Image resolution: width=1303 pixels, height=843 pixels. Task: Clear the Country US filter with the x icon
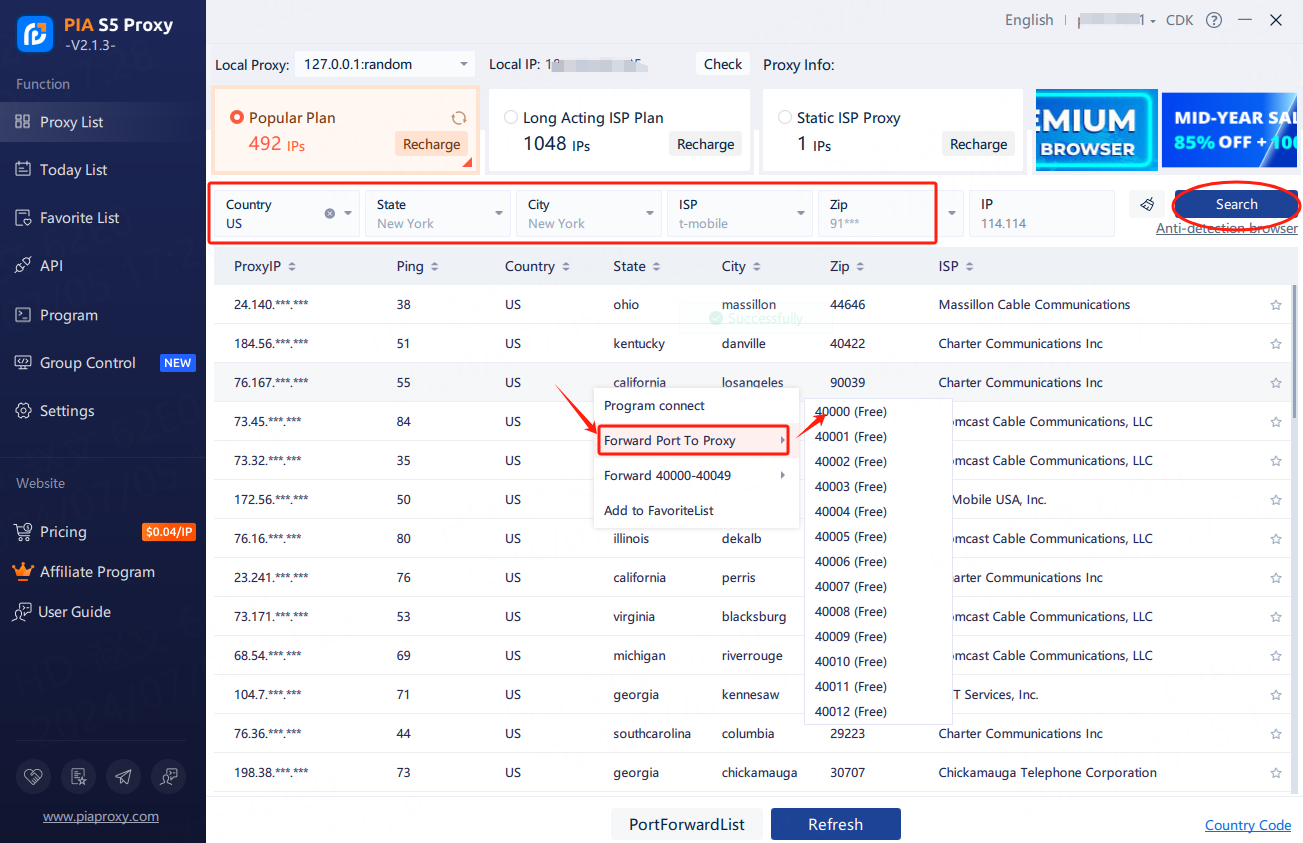(x=330, y=213)
